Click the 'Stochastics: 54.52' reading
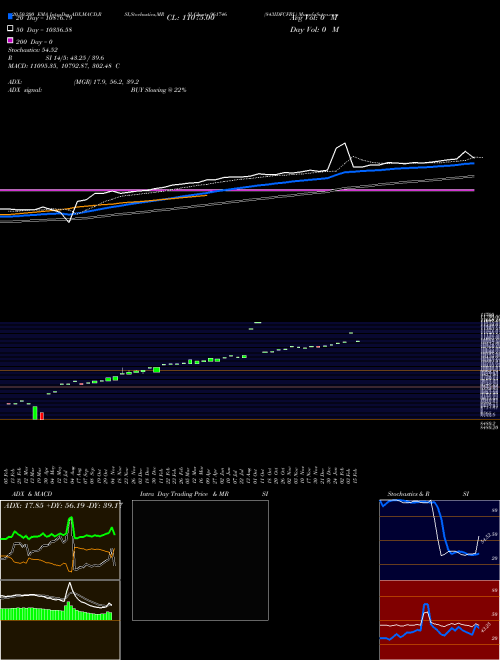 coord(33,50)
